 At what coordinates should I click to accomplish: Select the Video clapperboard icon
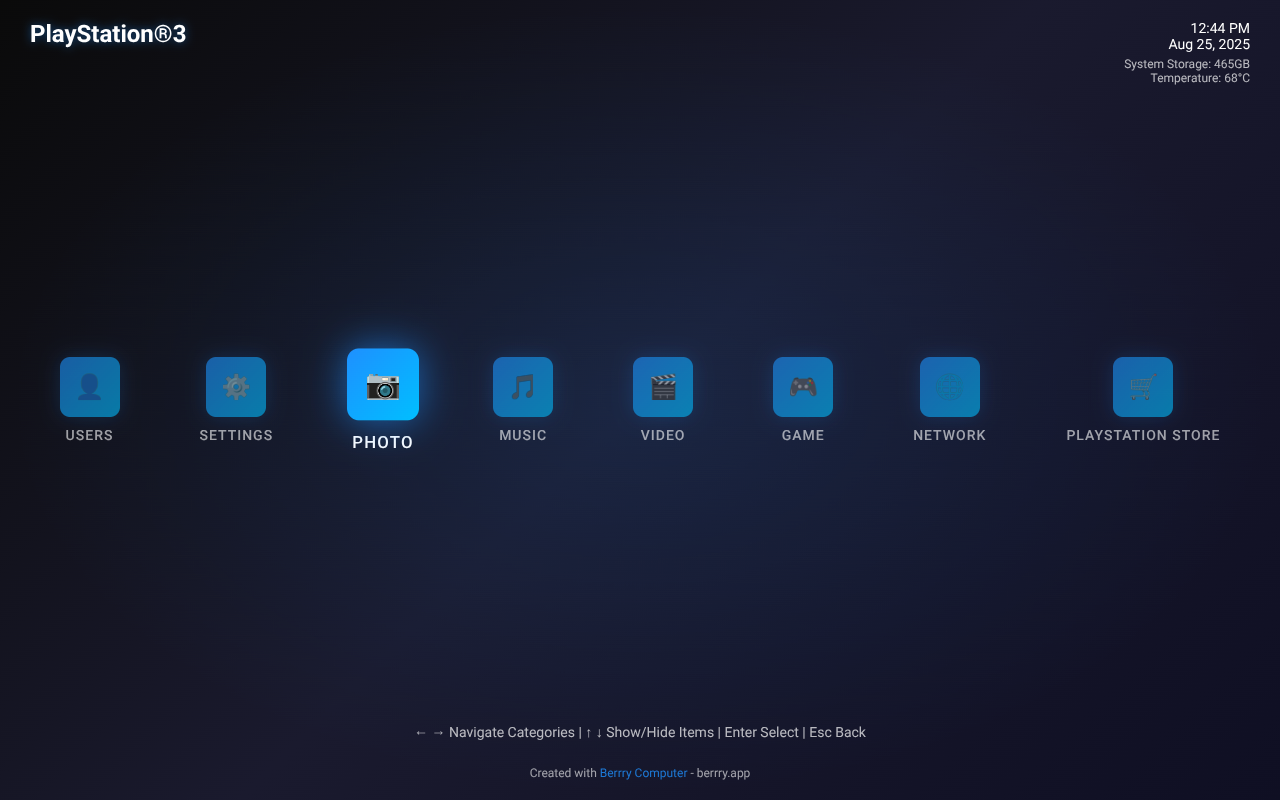[x=663, y=387]
